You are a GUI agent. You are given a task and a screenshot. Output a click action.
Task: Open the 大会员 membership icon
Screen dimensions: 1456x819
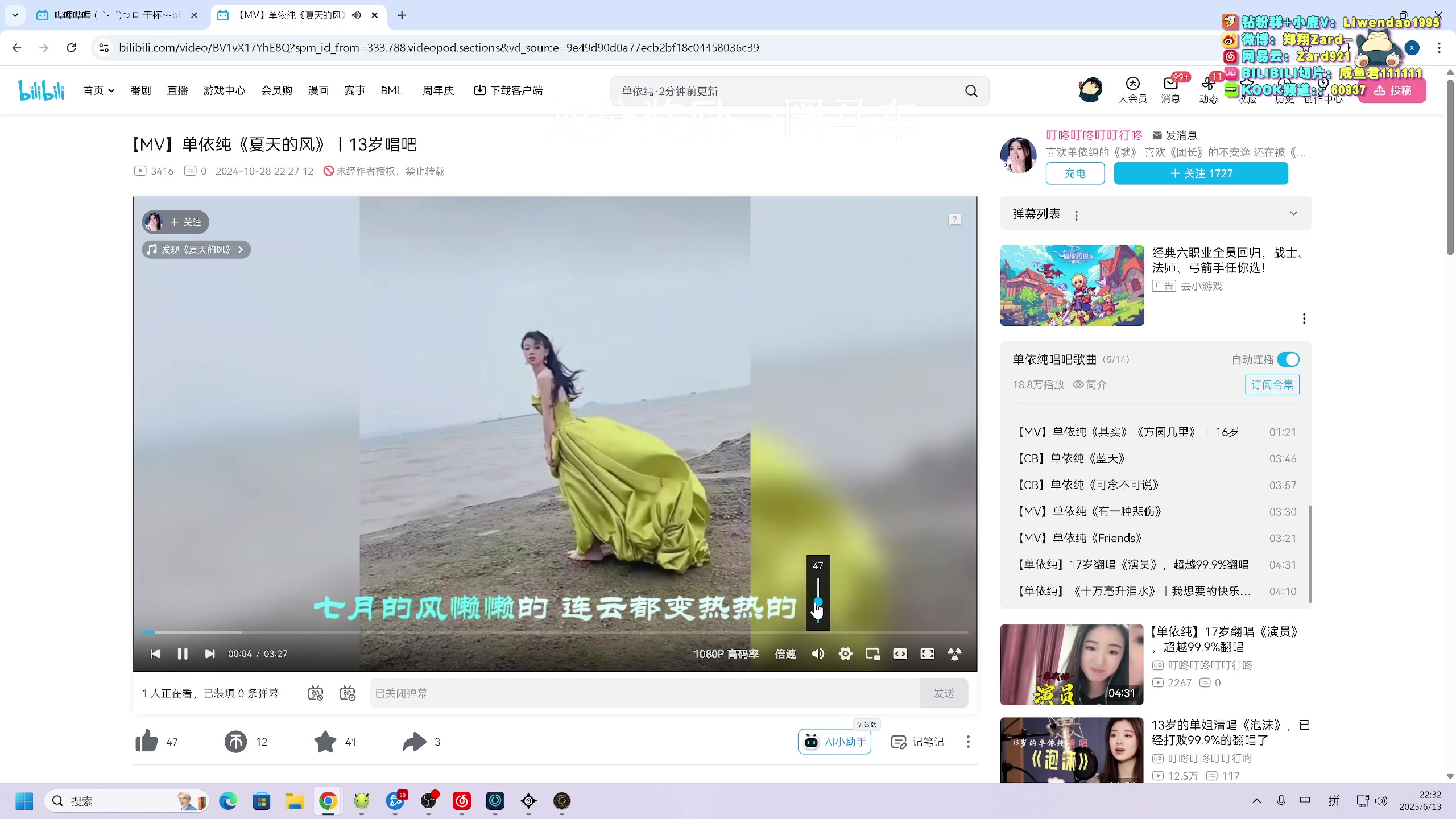pyautogui.click(x=1132, y=90)
